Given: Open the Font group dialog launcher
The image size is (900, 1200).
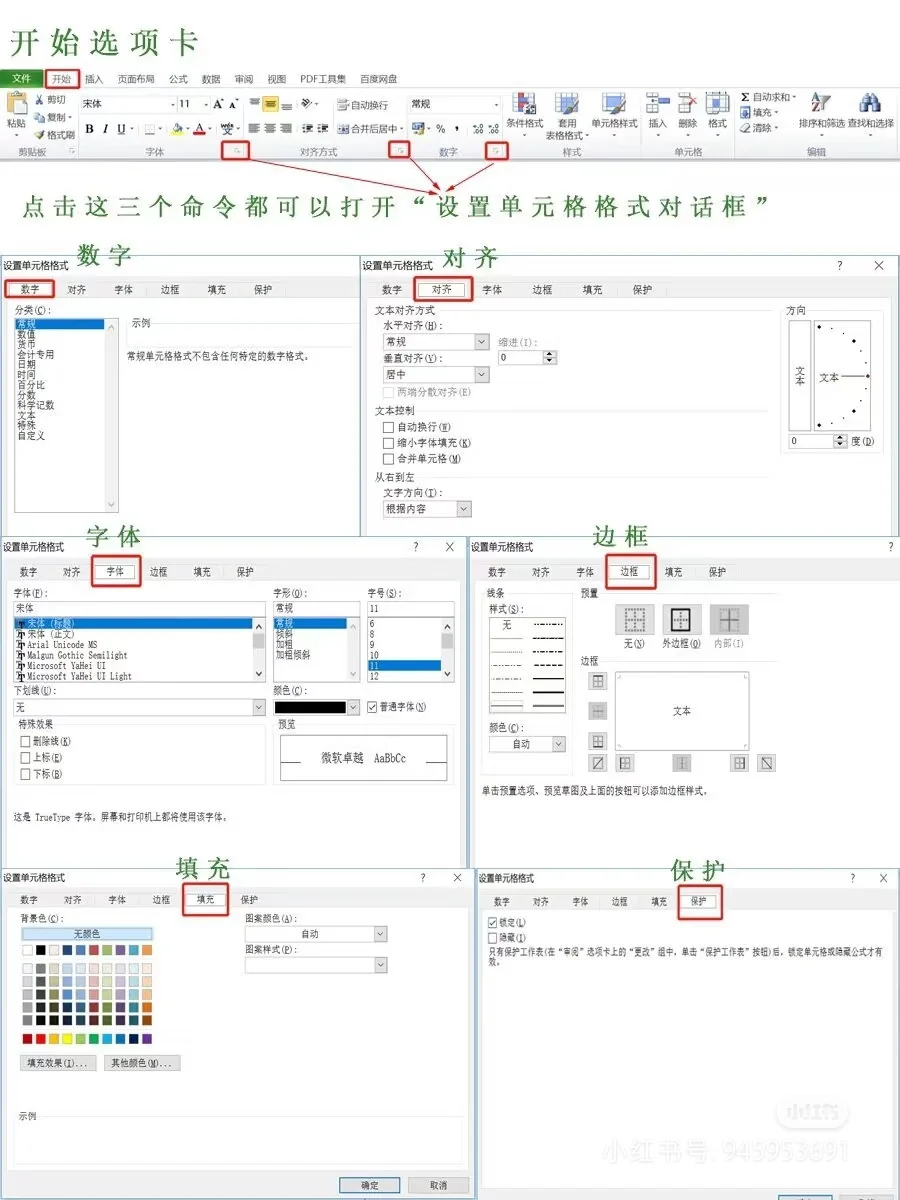Looking at the screenshot, I should [x=237, y=150].
